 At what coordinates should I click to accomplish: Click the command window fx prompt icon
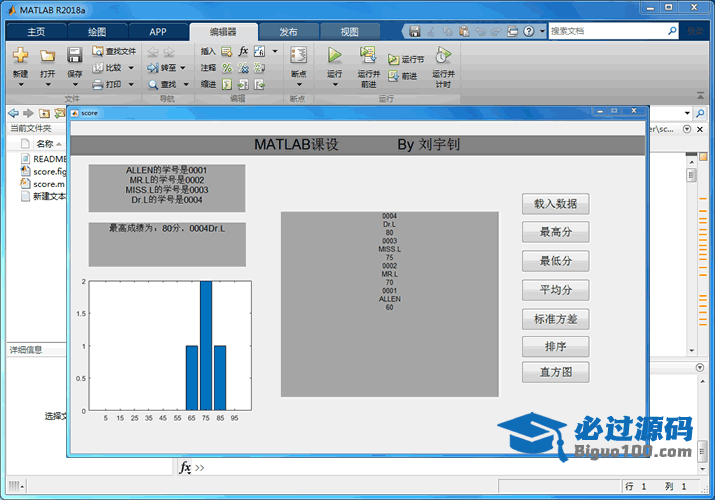tap(185, 467)
